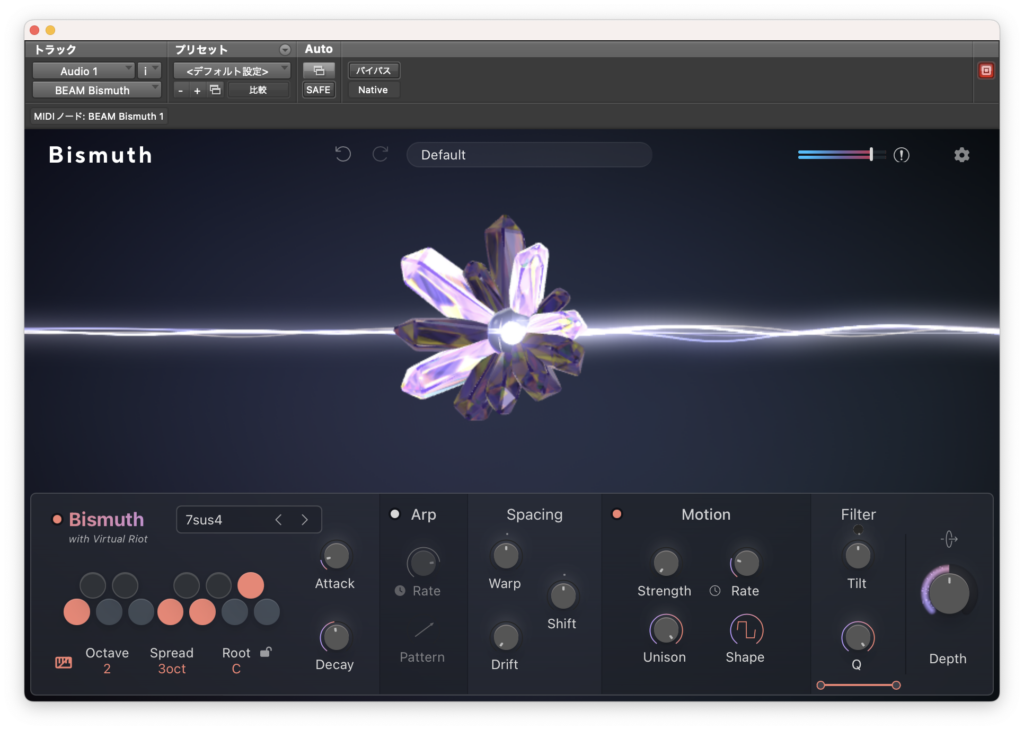Toggle the G white key note
The width and height of the screenshot is (1024, 730).
202,612
